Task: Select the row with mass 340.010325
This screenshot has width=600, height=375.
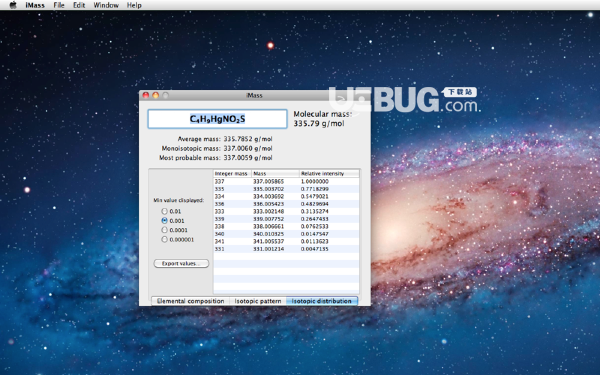Action: (x=286, y=234)
